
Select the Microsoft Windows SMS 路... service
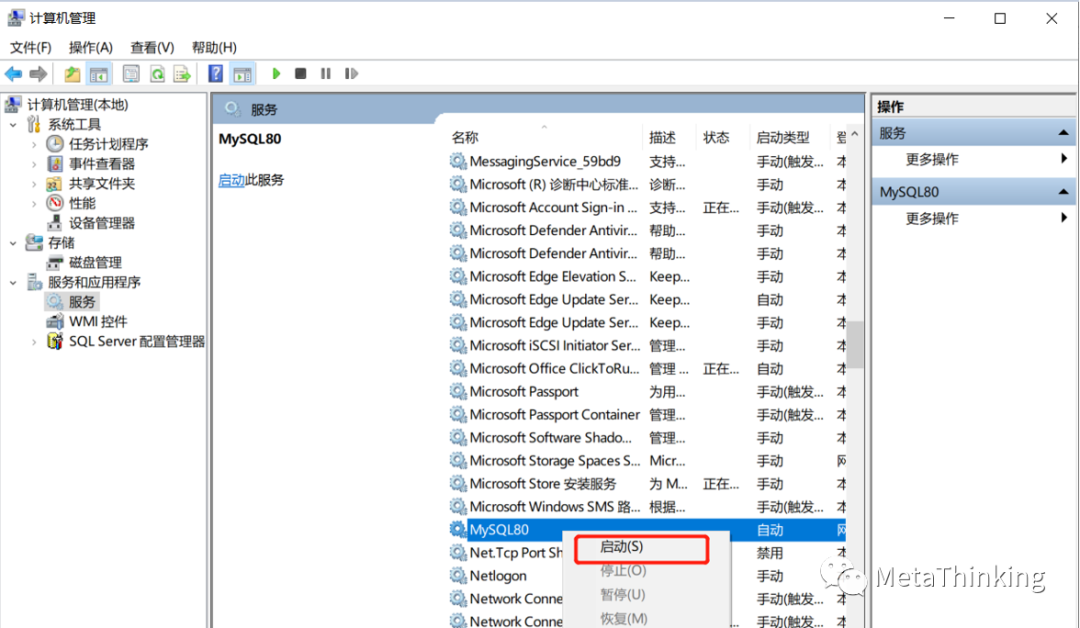click(646, 507)
